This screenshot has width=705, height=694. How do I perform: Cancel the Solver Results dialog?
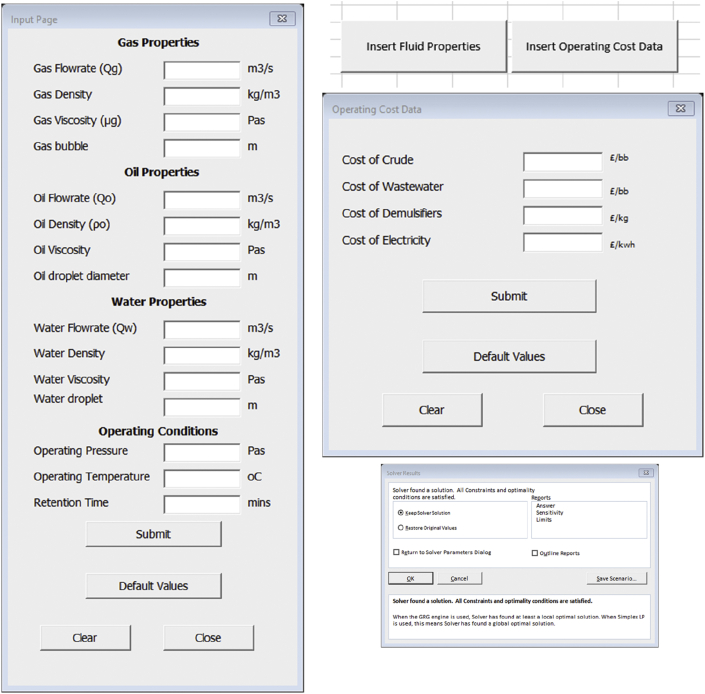pos(459,578)
